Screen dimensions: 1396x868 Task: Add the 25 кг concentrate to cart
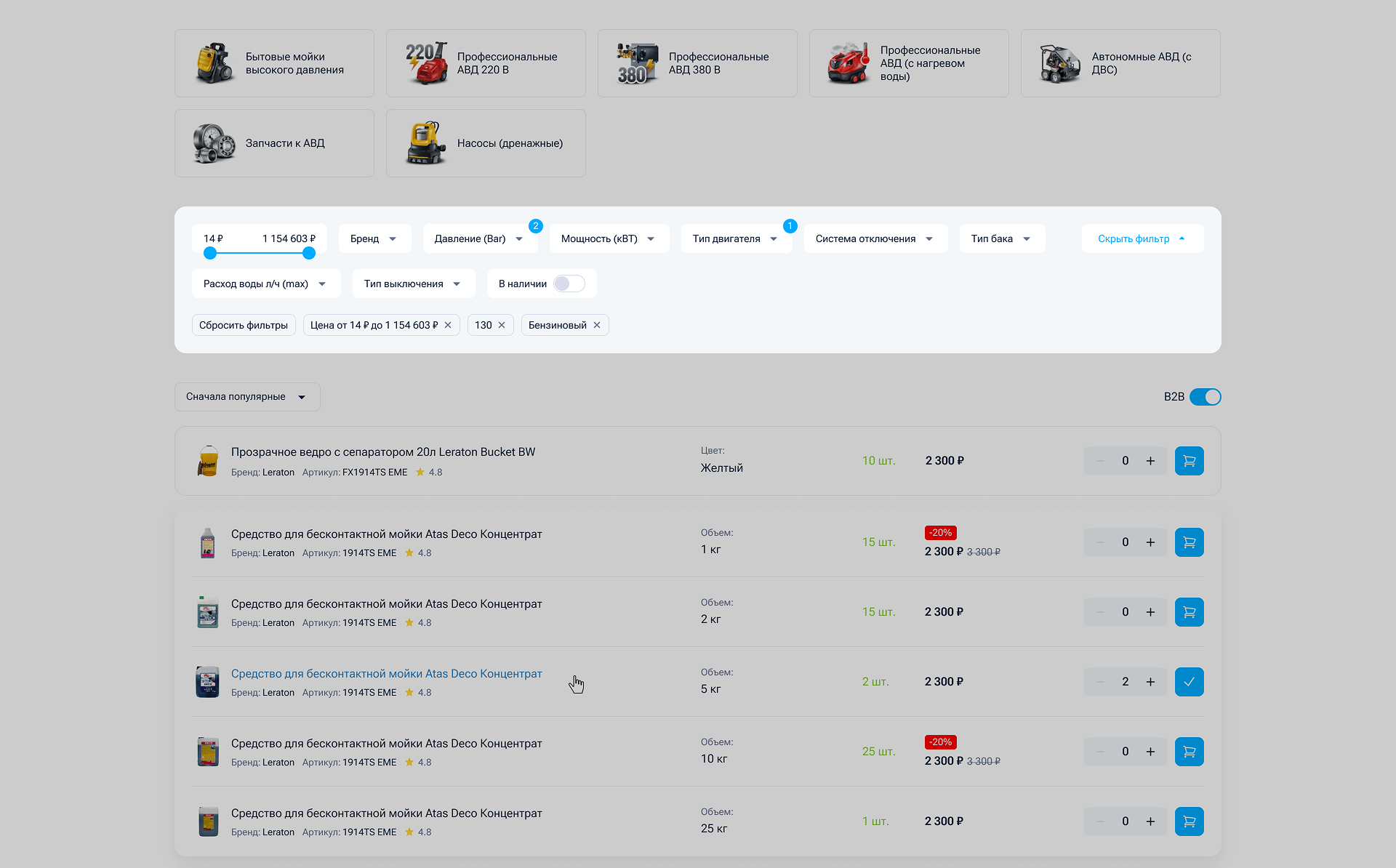coord(1189,821)
